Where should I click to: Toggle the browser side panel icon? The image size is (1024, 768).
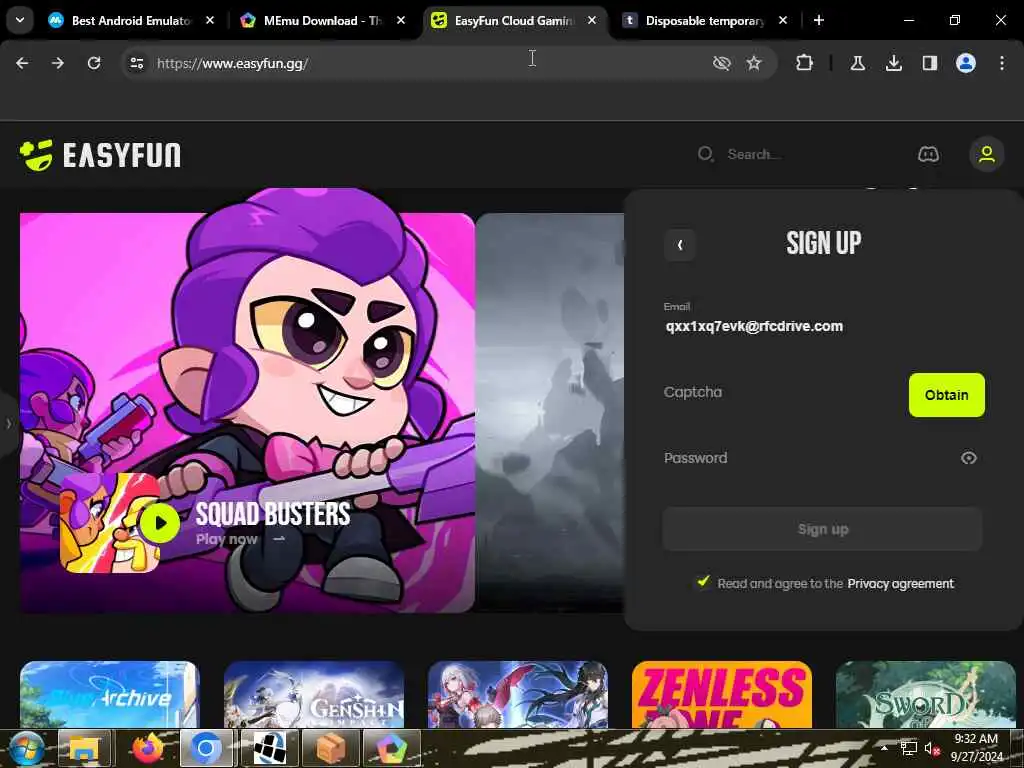click(x=929, y=63)
